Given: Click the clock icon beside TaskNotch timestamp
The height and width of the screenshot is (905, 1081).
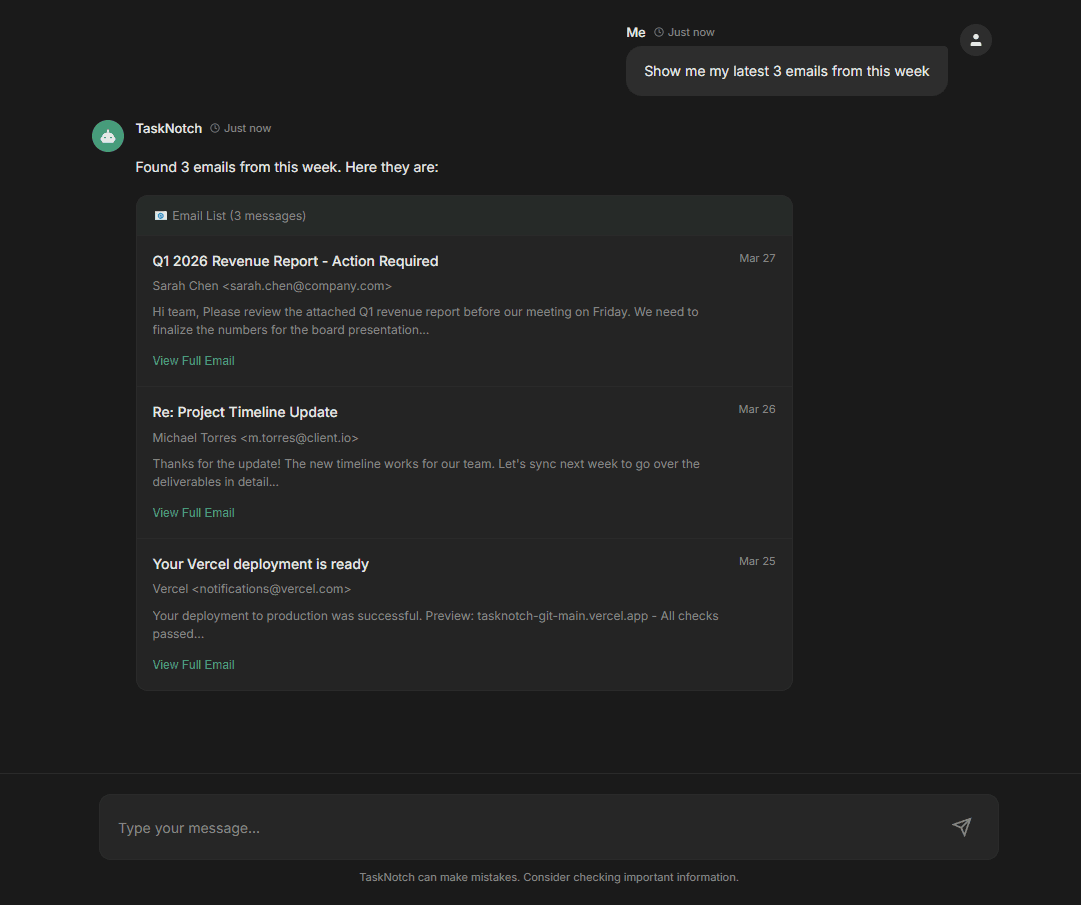Looking at the screenshot, I should click(215, 128).
